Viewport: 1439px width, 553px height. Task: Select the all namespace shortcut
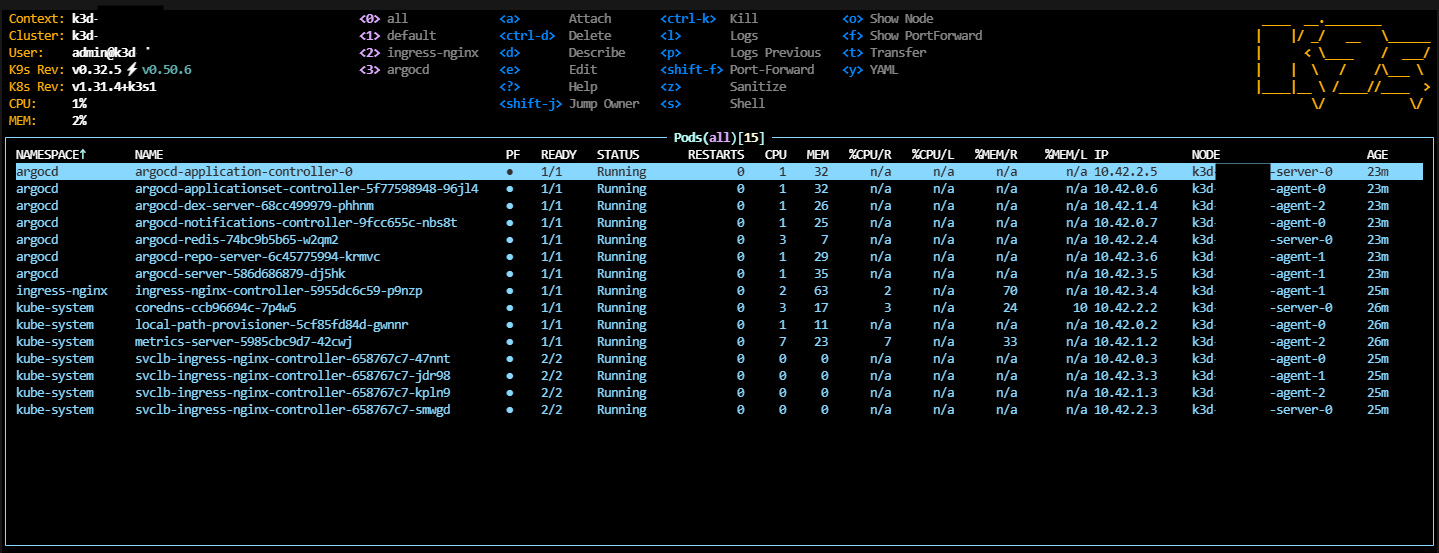pyautogui.click(x=383, y=19)
